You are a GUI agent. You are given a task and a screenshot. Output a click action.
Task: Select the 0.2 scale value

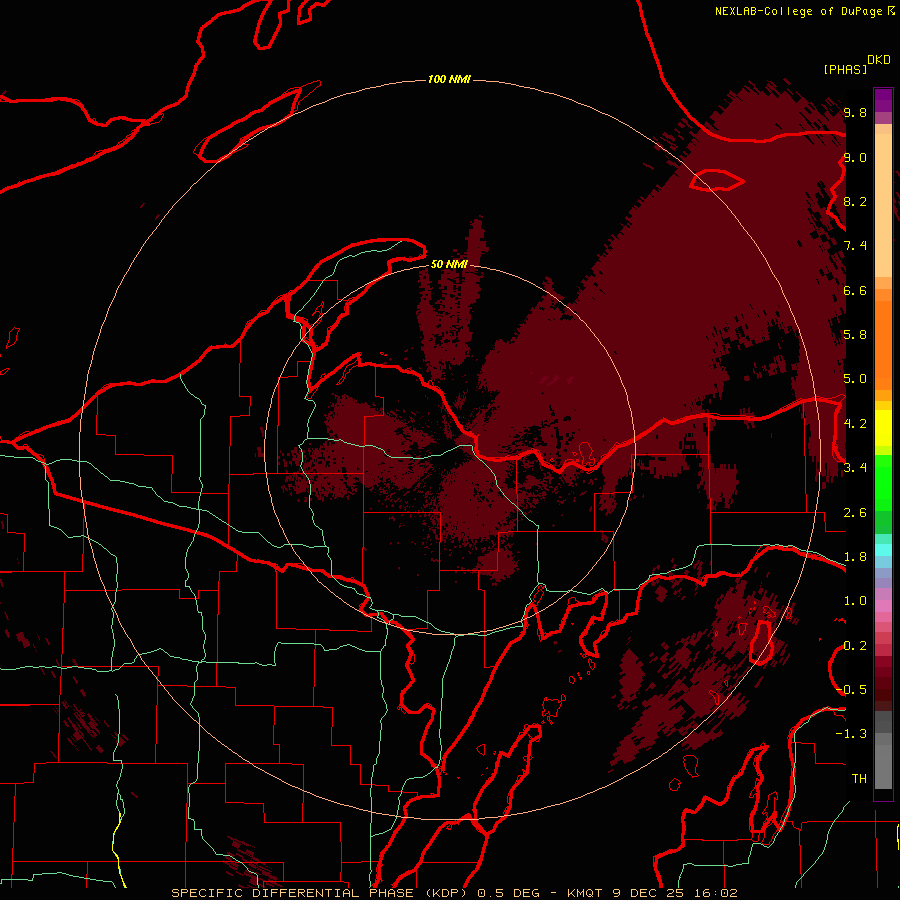click(x=855, y=646)
